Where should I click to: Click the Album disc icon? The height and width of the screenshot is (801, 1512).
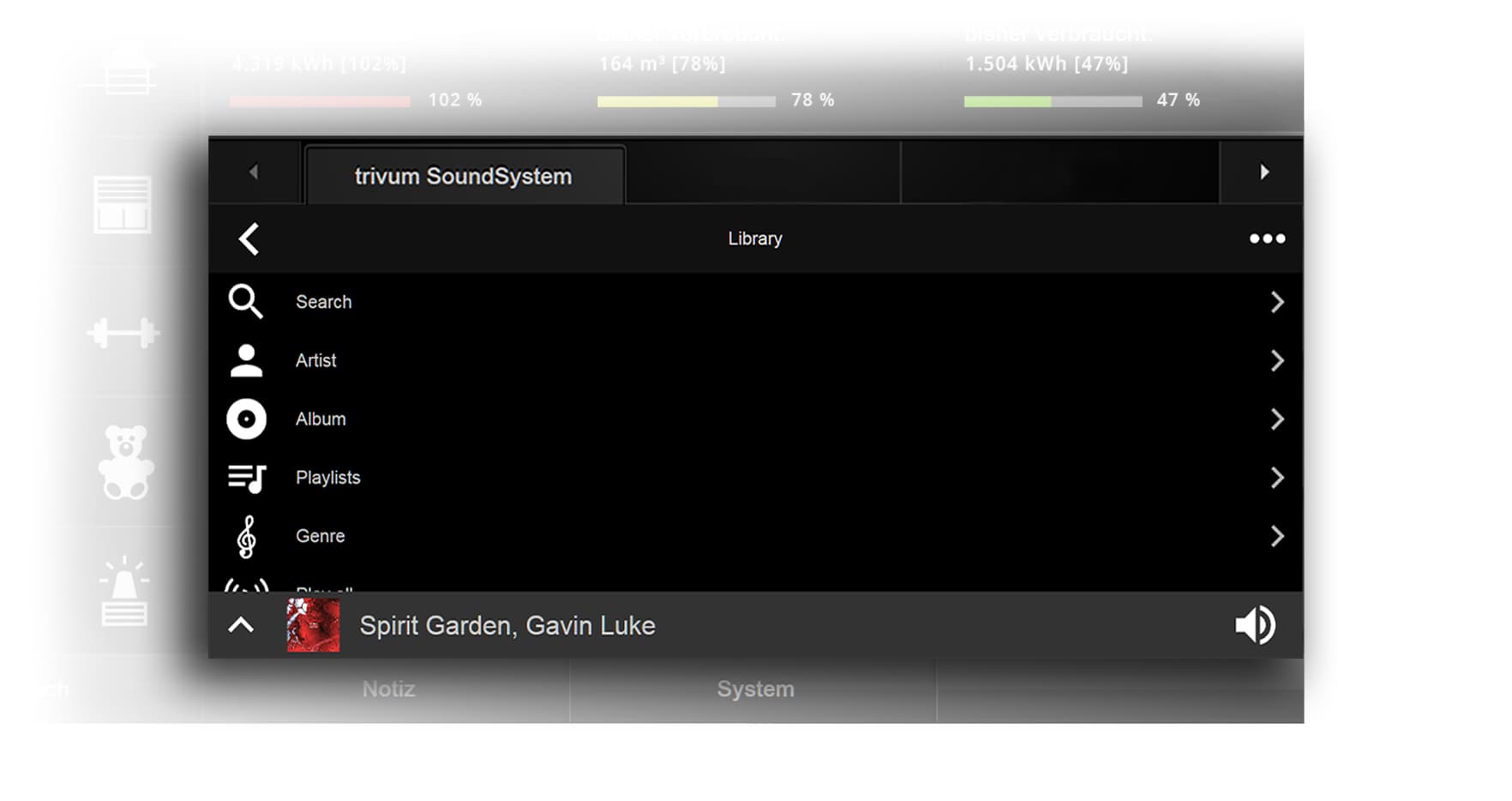(x=246, y=419)
